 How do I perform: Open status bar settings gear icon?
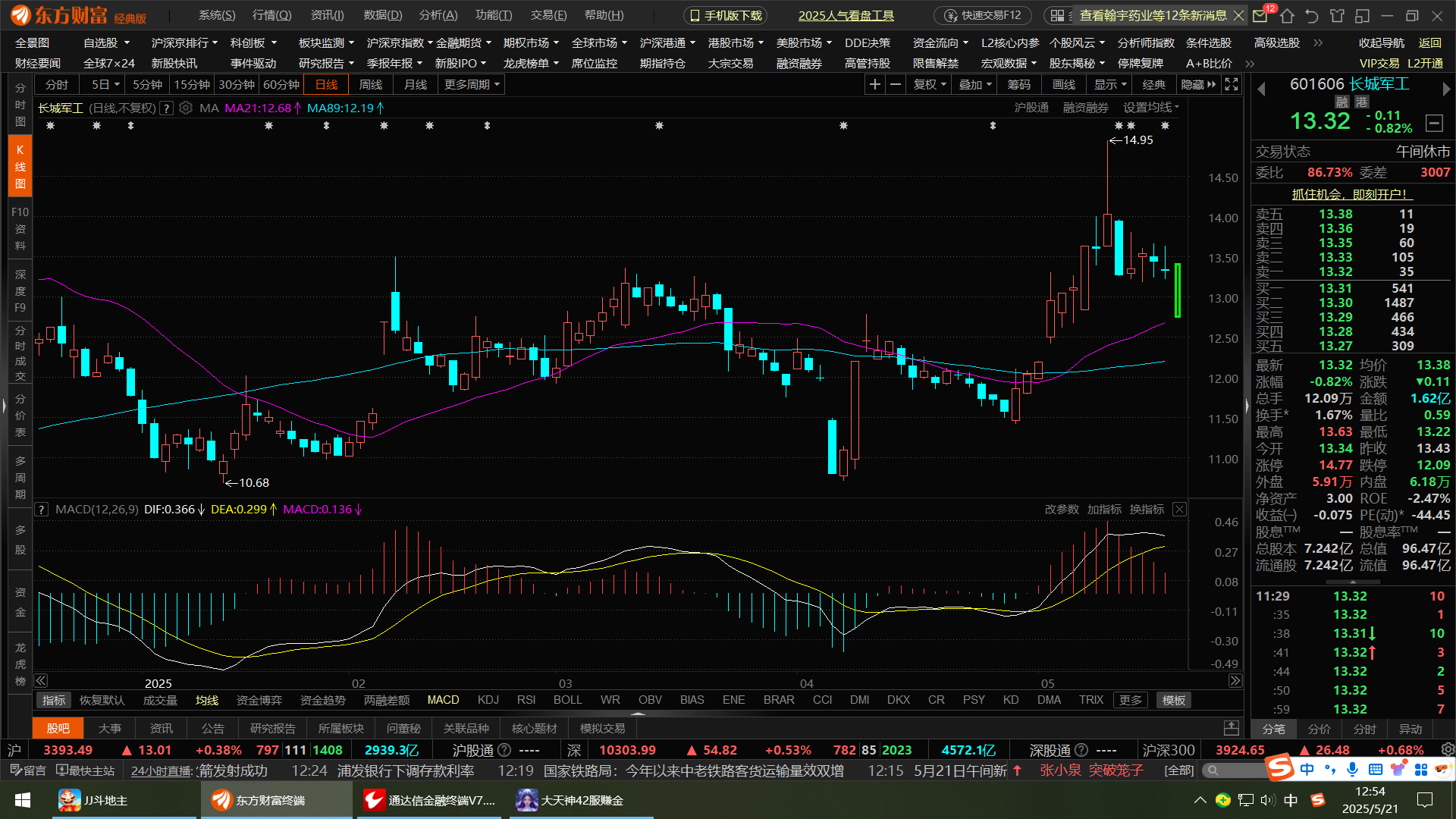pyautogui.click(x=1448, y=750)
